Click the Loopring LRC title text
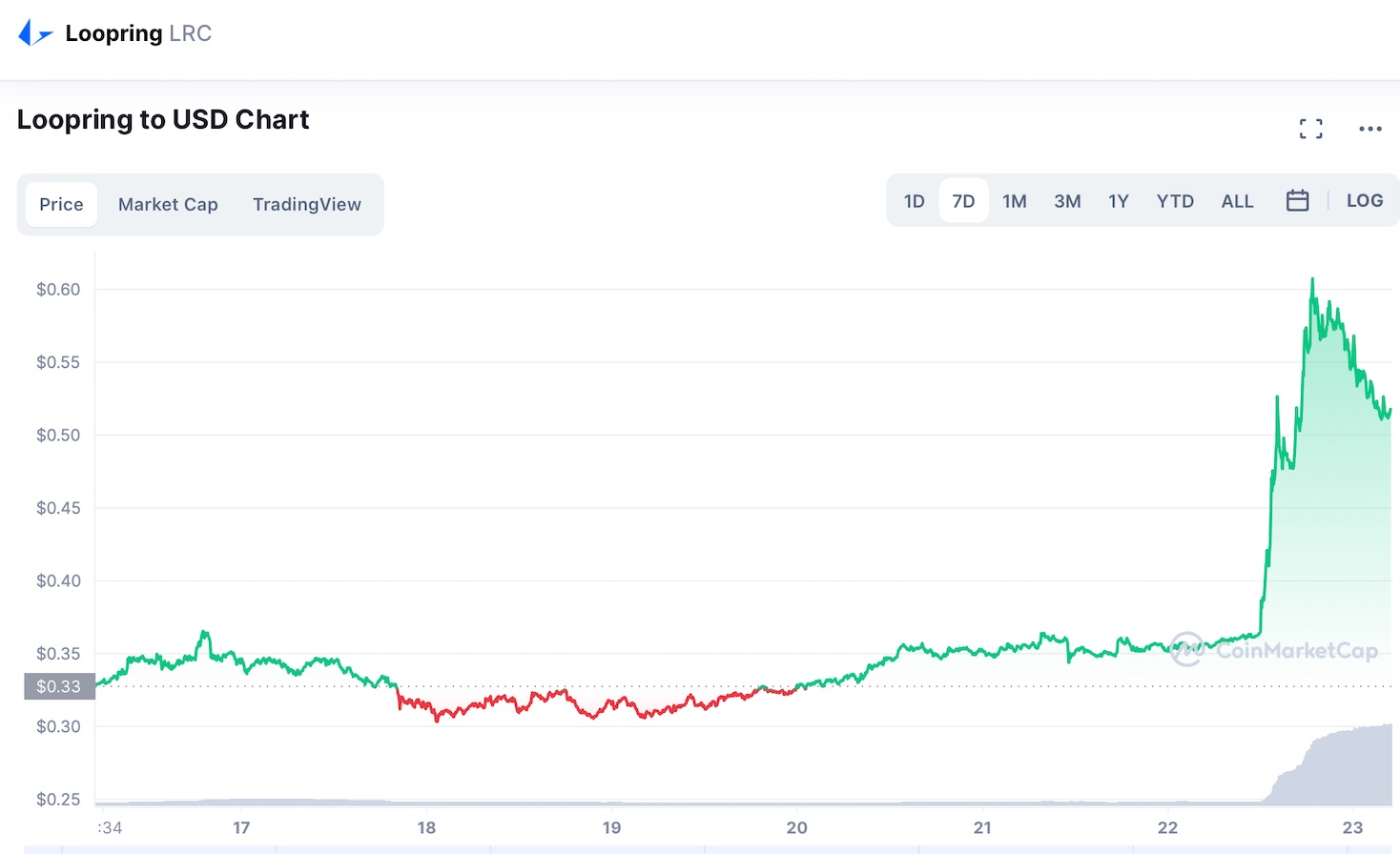This screenshot has width=1400, height=854. (x=138, y=33)
